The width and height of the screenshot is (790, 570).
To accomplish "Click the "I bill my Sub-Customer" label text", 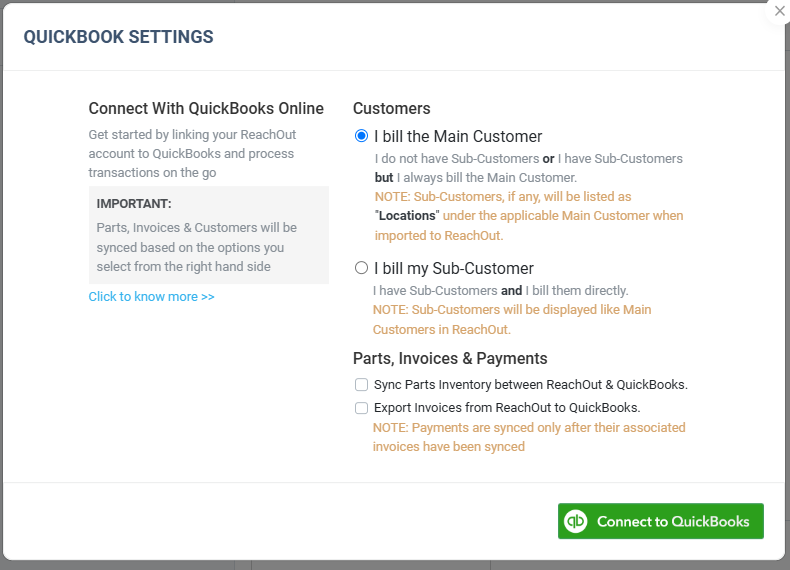I will (x=453, y=268).
